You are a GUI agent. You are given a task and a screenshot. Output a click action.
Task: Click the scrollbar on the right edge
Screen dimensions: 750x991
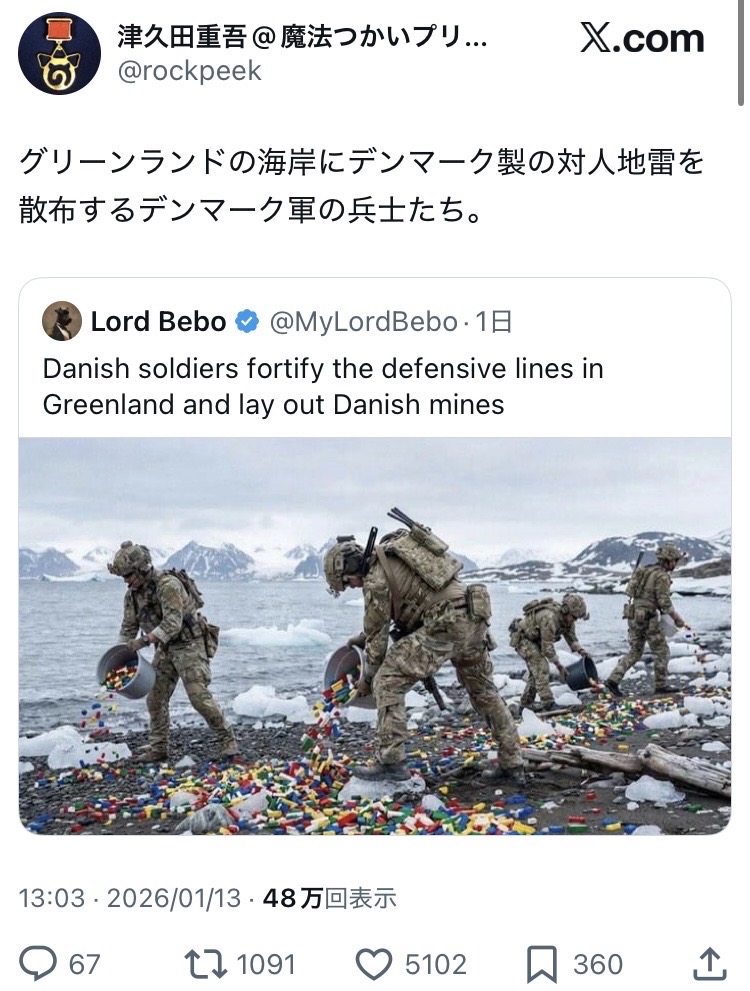tap(741, 50)
